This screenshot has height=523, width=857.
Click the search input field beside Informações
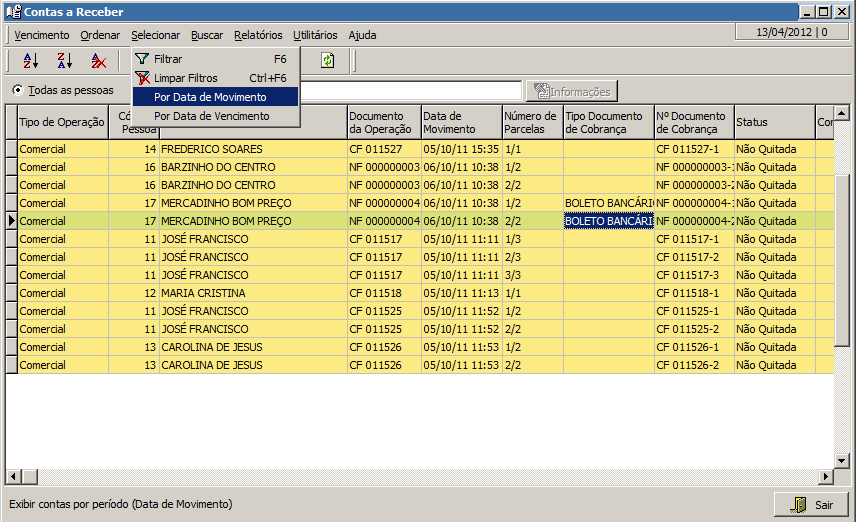[410, 92]
